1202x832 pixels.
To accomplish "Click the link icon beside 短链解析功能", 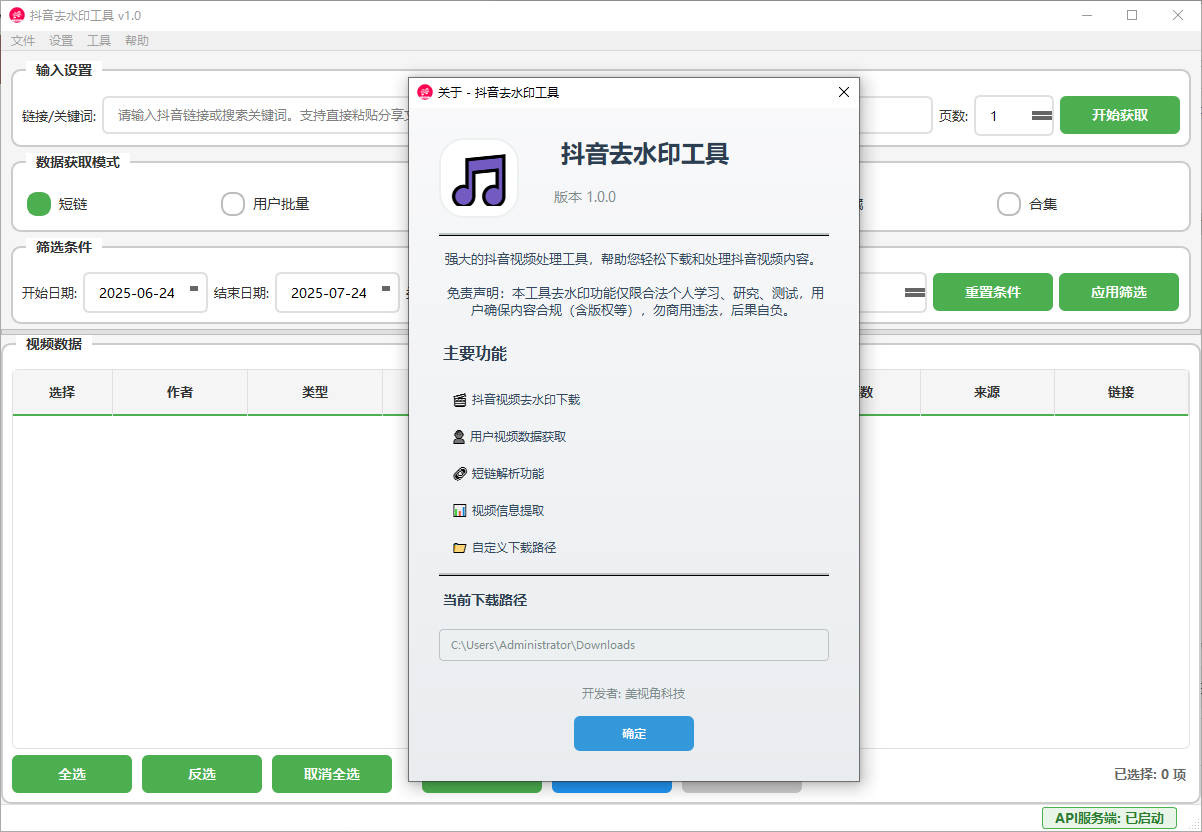I will (460, 474).
